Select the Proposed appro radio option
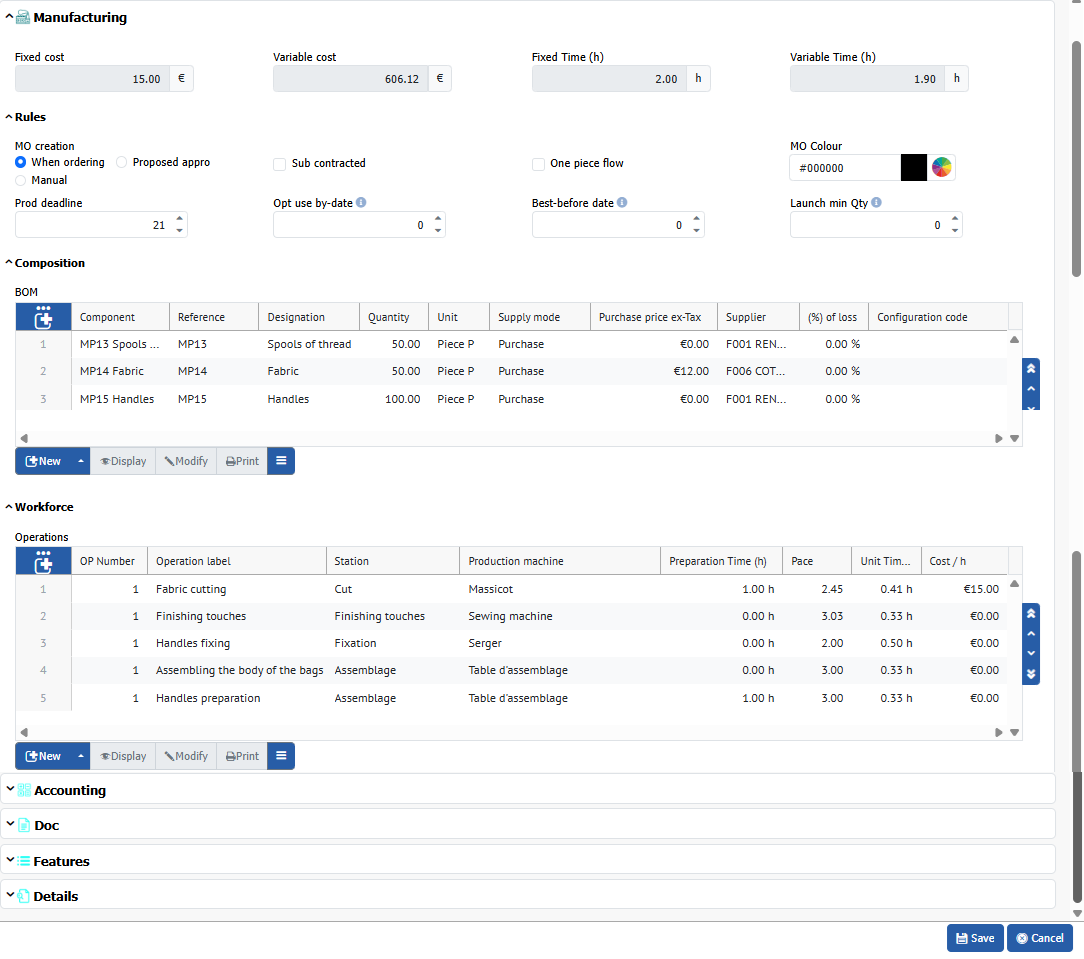 tap(122, 162)
